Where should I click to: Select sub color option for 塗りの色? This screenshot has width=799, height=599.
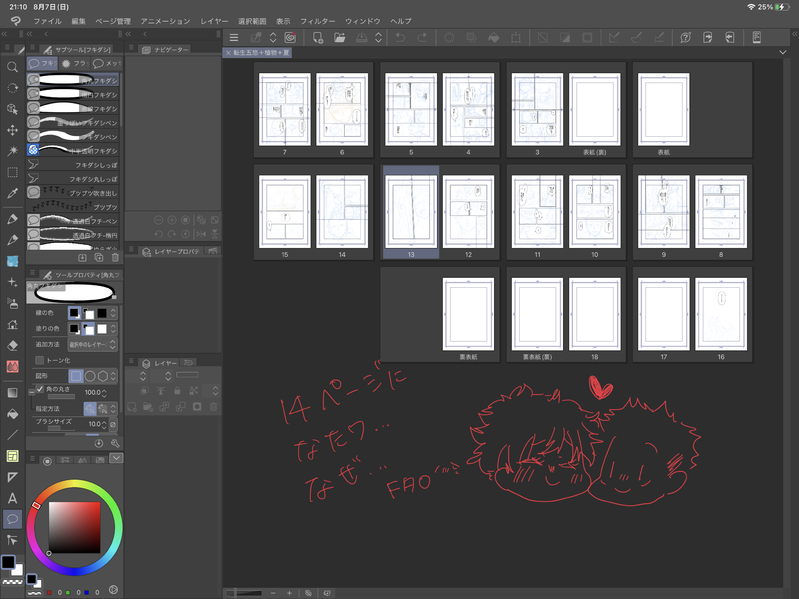coord(88,329)
